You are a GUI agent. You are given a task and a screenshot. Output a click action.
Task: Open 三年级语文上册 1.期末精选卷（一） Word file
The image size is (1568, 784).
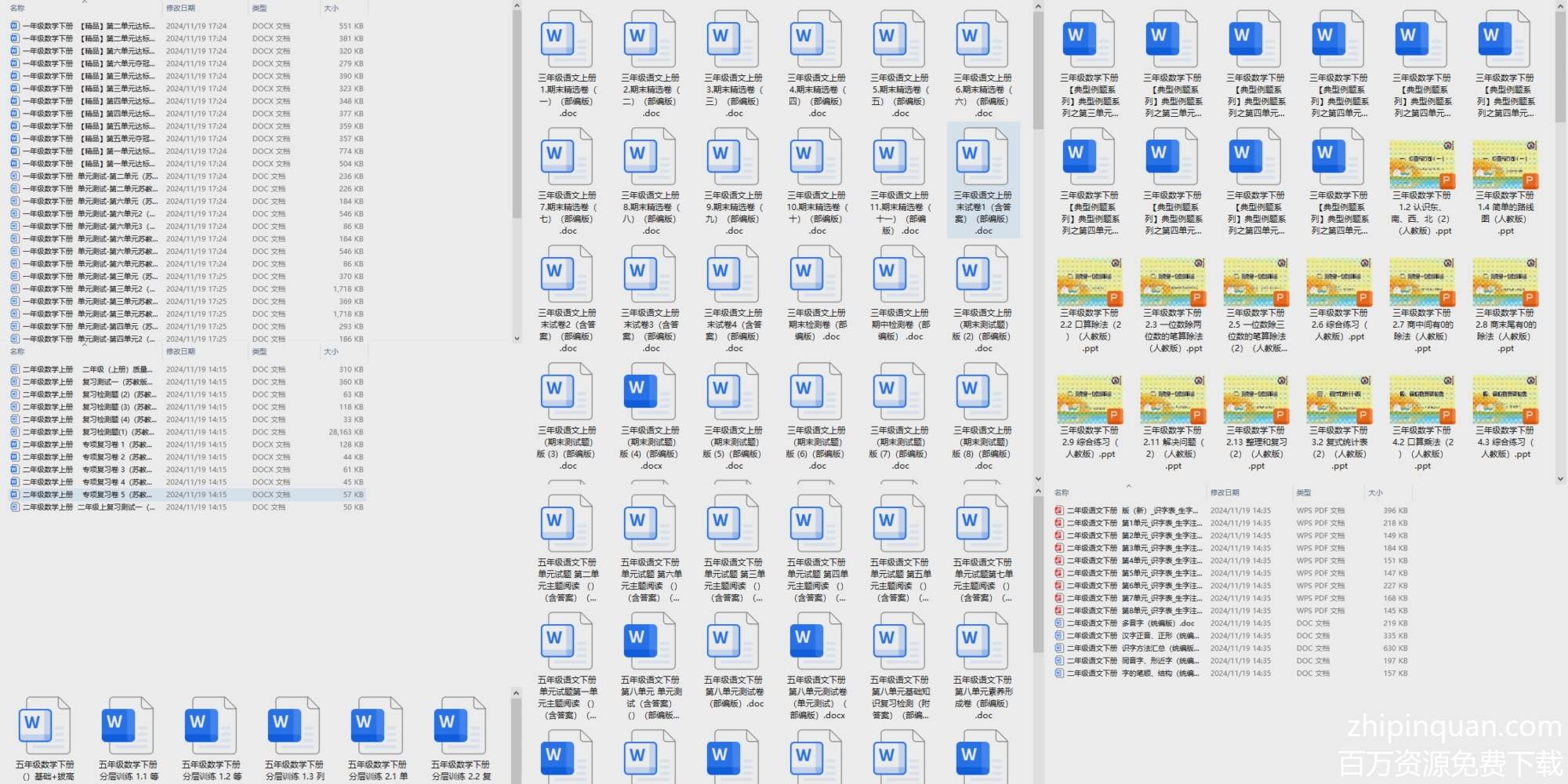pos(567,39)
